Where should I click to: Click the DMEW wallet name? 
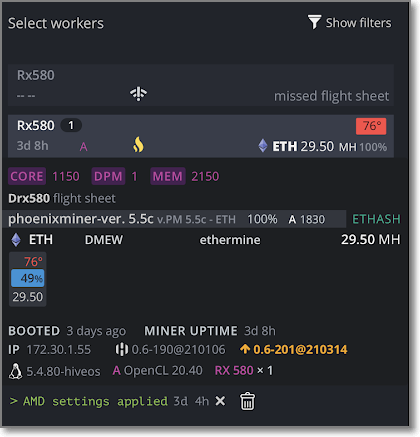[104, 240]
